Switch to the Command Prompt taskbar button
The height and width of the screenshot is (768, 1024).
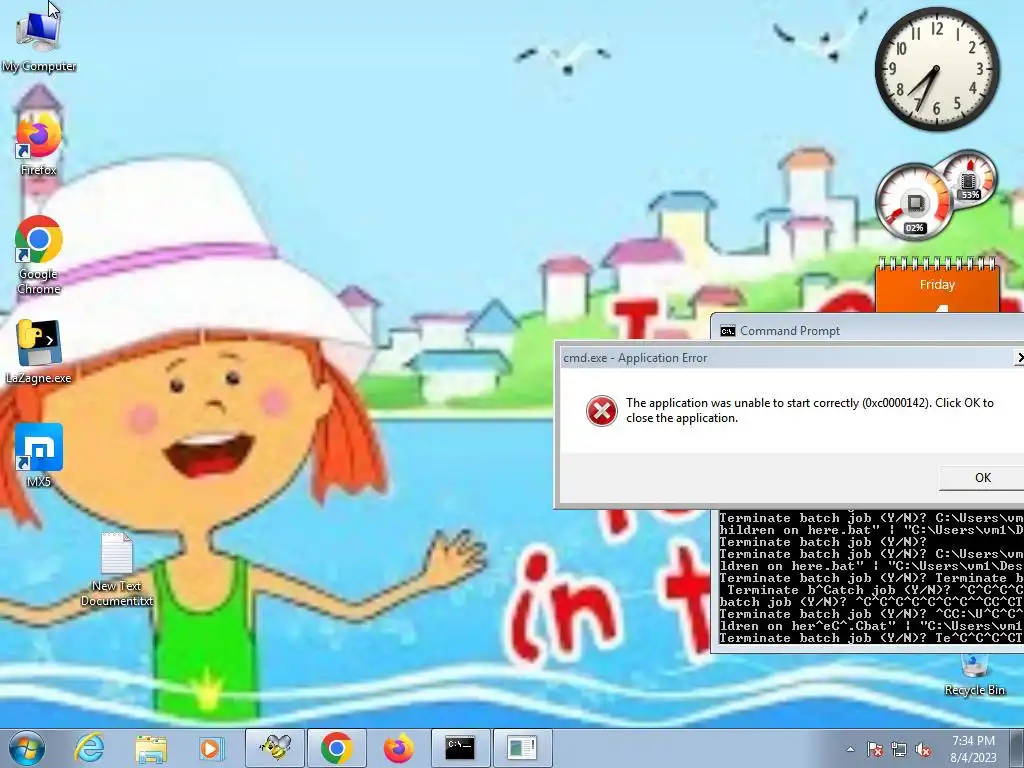click(x=460, y=748)
